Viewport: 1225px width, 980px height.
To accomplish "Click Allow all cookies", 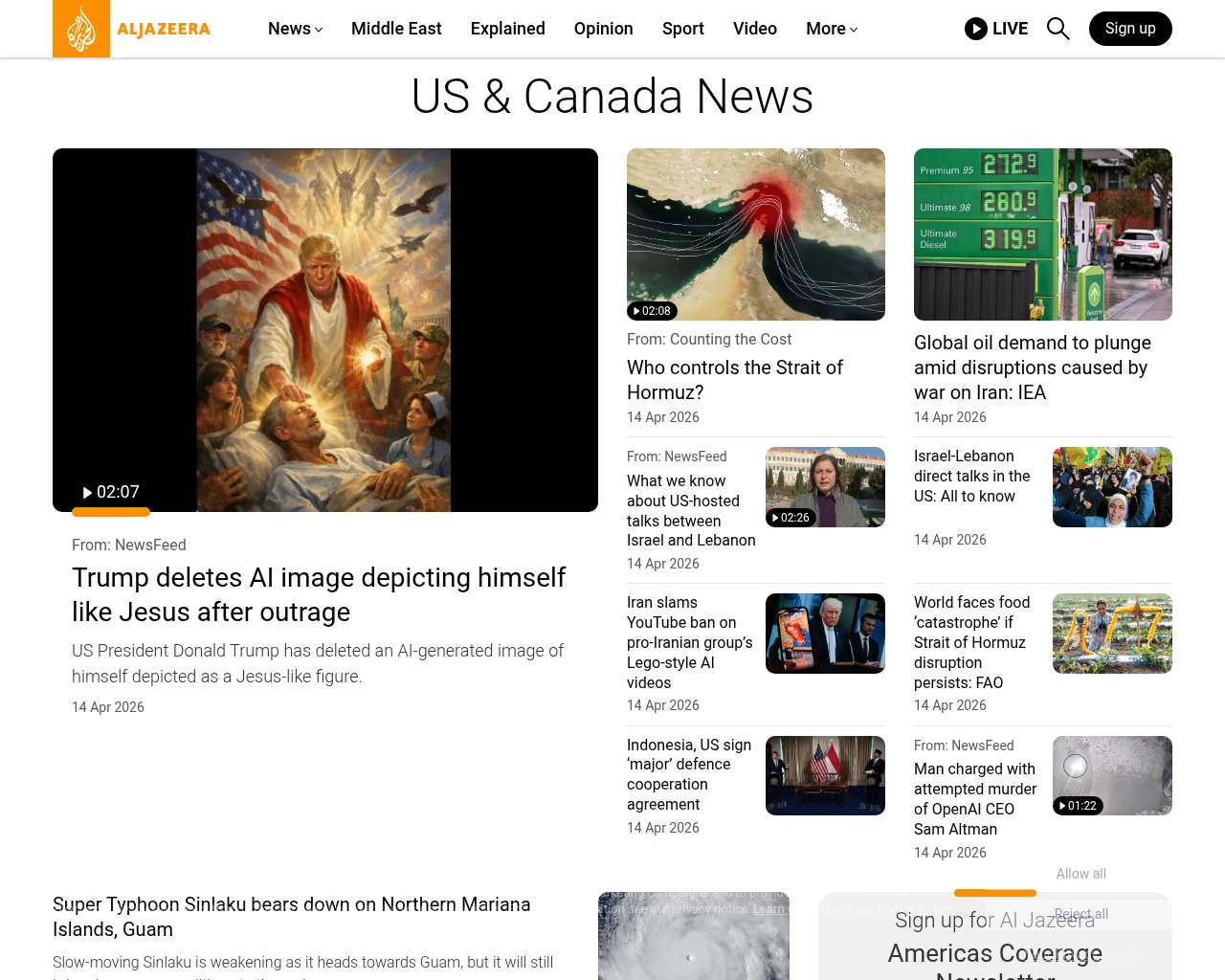I will [x=1081, y=874].
